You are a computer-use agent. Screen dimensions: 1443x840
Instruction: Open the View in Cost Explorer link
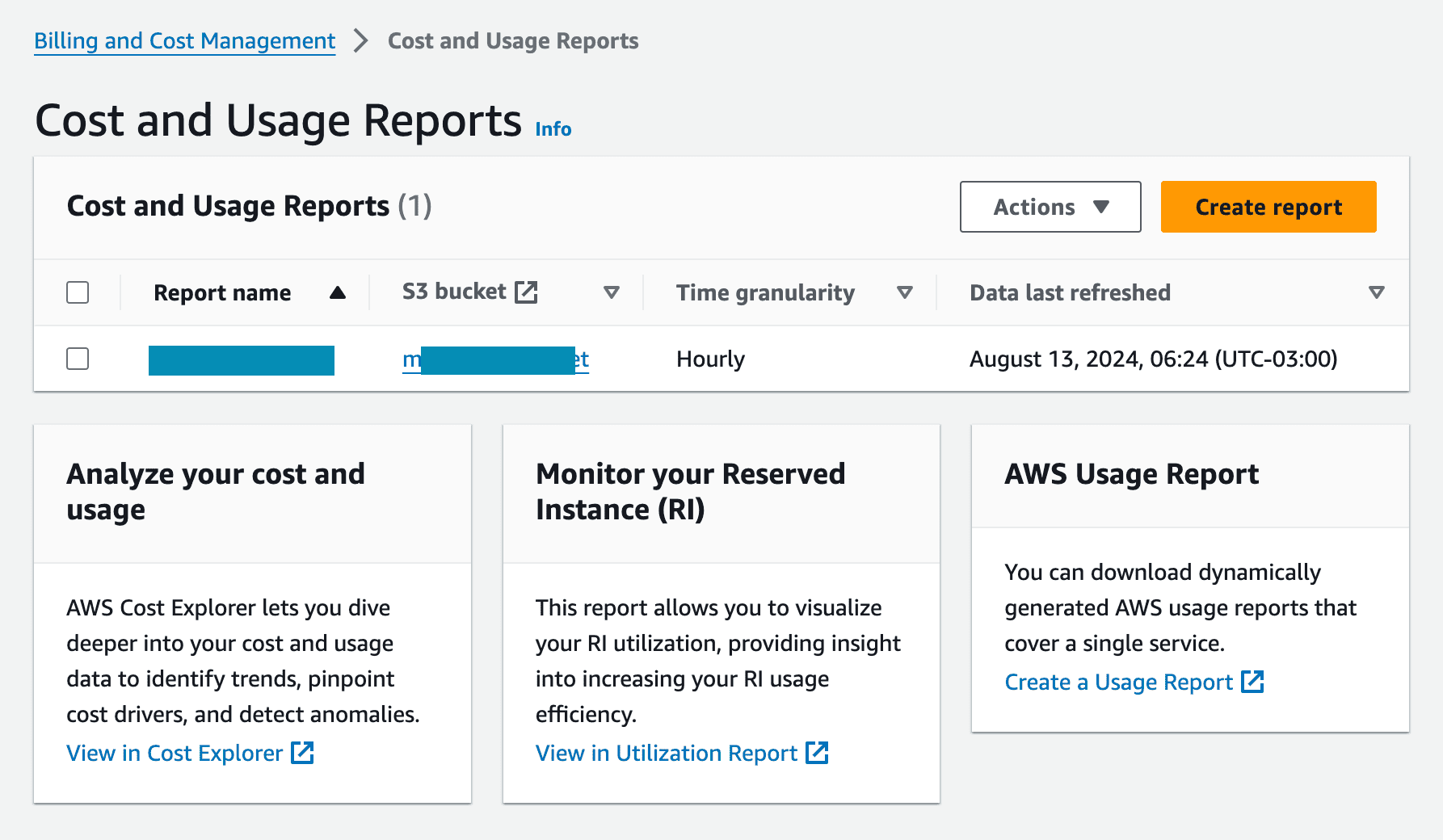175,753
